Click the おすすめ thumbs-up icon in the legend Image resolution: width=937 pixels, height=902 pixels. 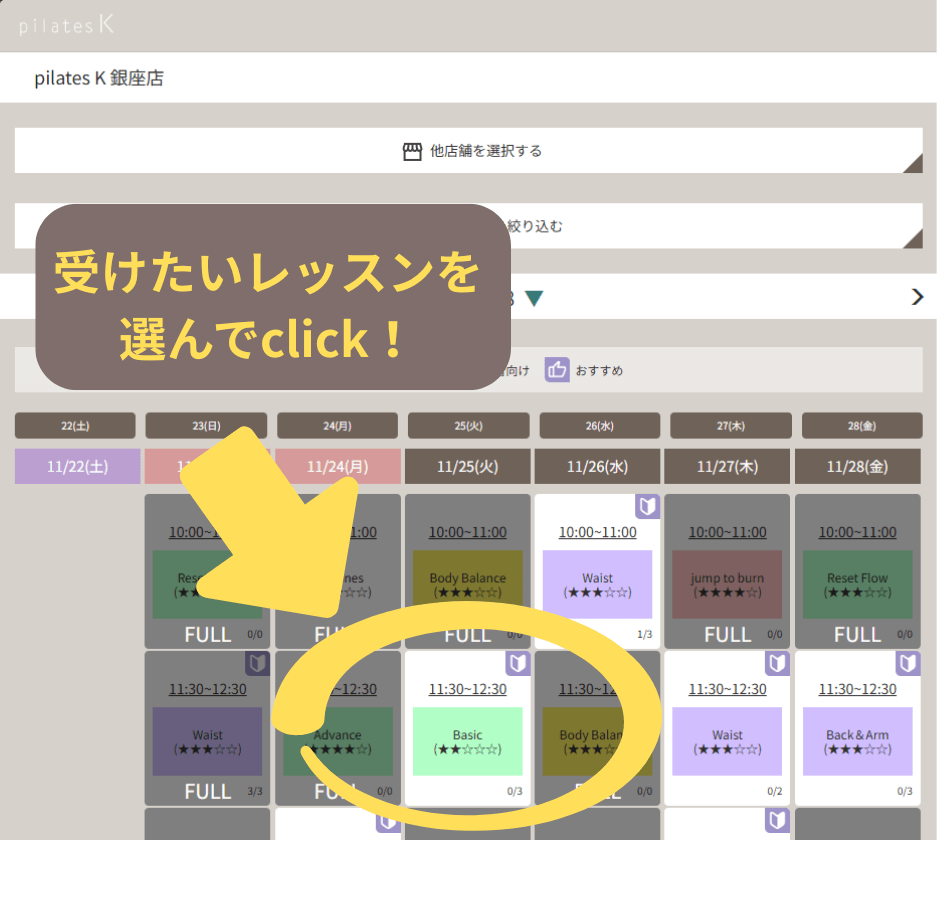point(555,369)
